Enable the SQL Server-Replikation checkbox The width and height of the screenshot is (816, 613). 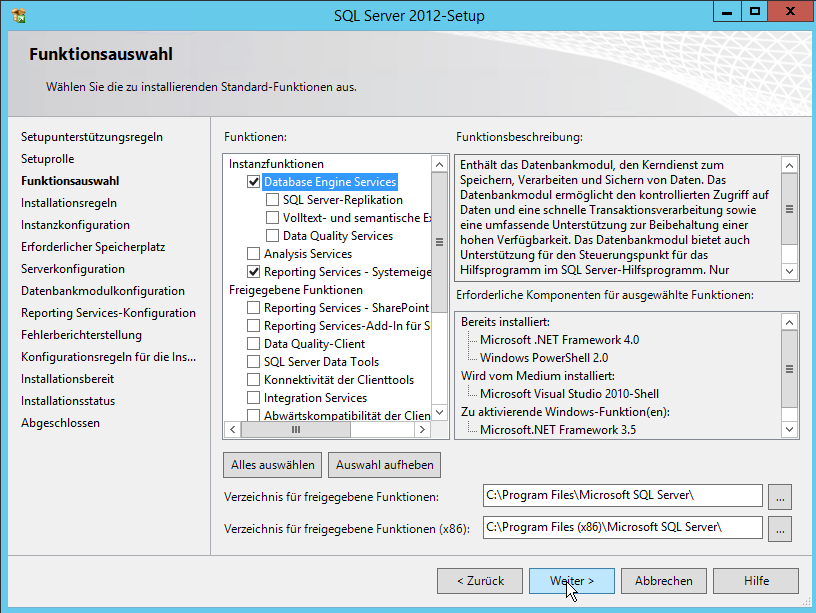coord(272,200)
